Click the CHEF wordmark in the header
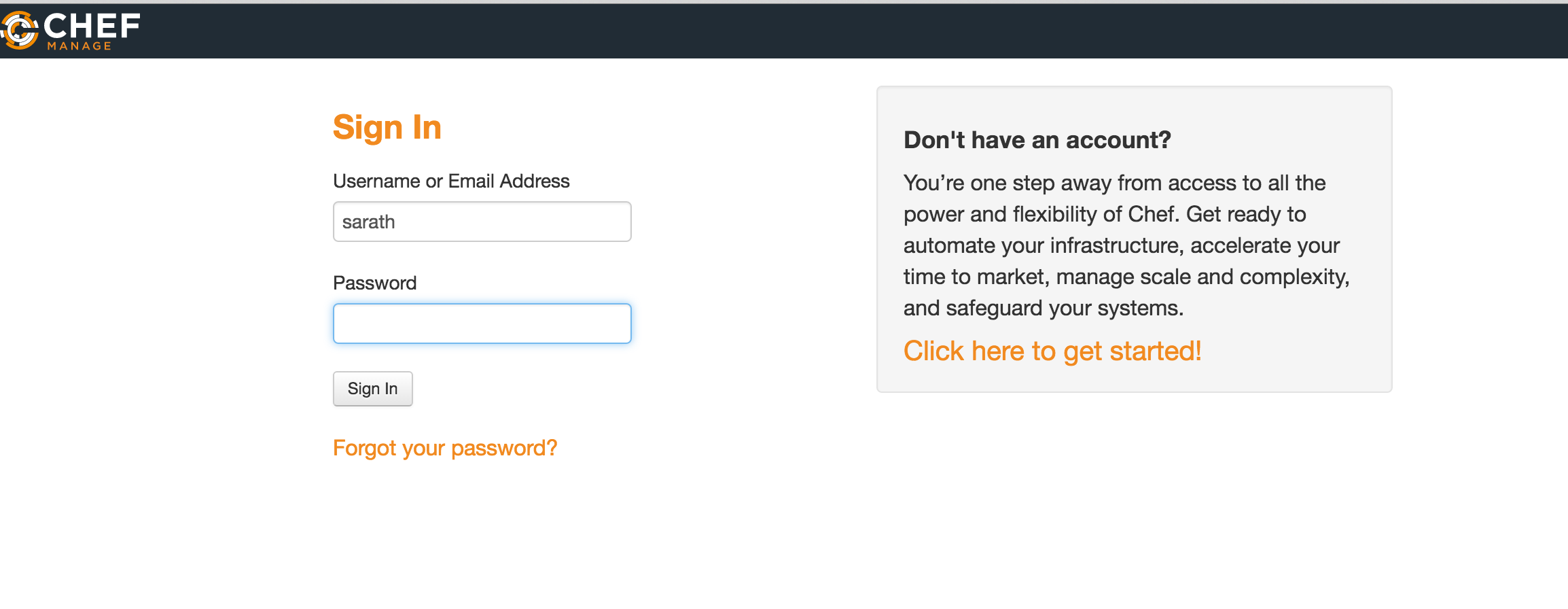Image resolution: width=1568 pixels, height=609 pixels. [x=92, y=26]
